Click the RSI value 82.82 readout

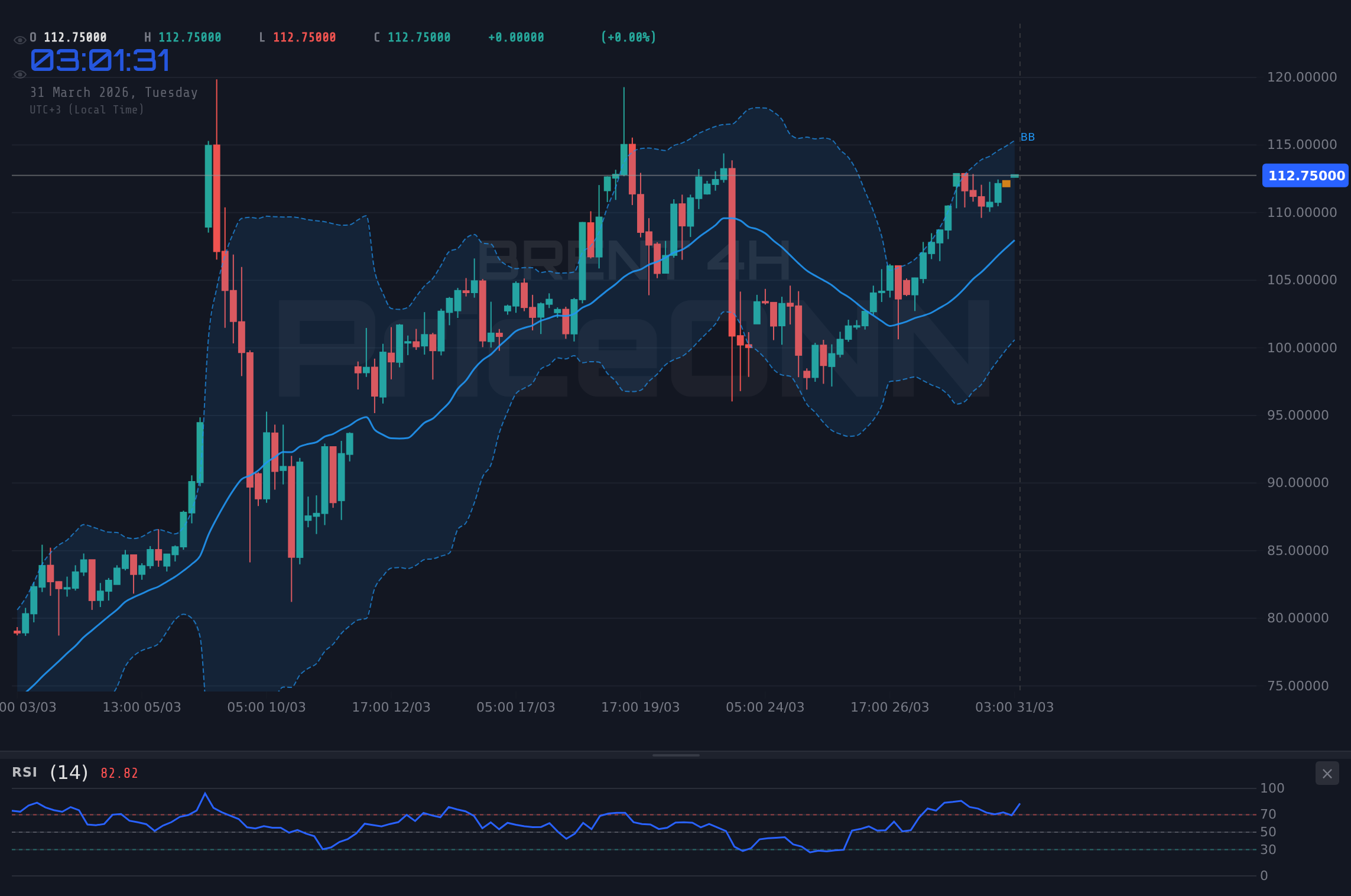click(119, 773)
